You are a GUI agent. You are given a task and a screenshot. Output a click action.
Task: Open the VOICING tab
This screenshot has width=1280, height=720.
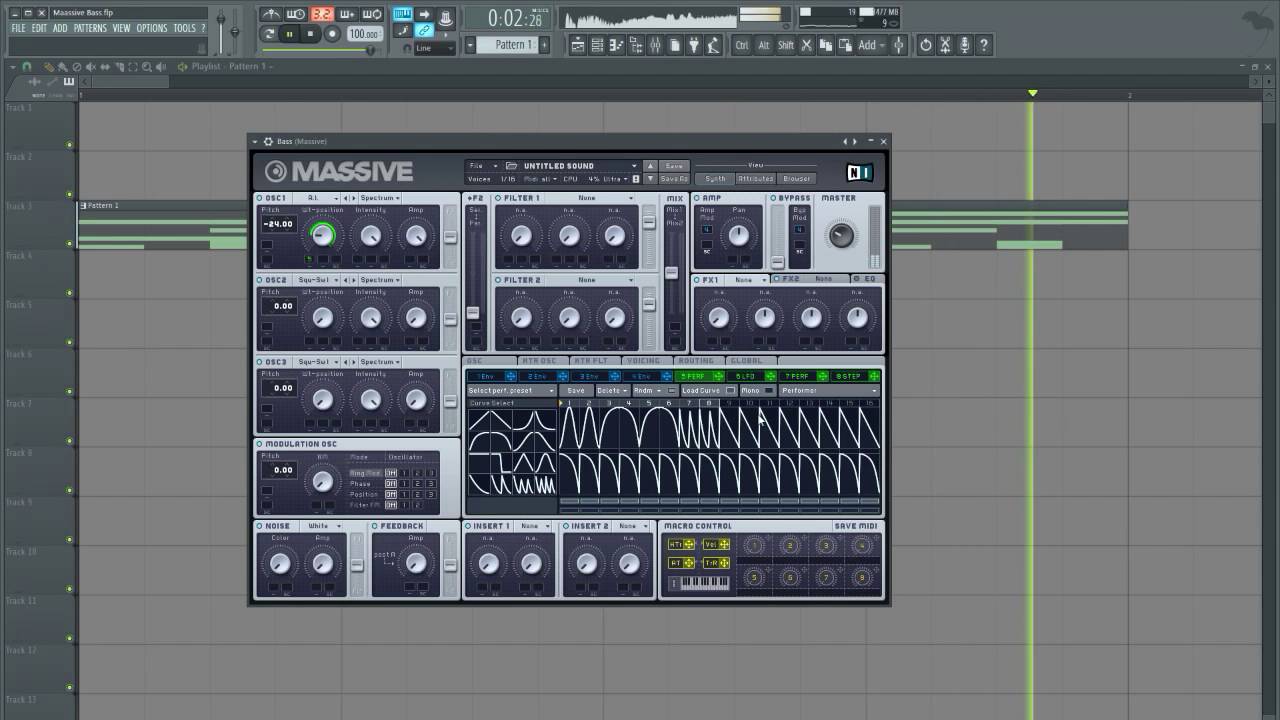[644, 360]
